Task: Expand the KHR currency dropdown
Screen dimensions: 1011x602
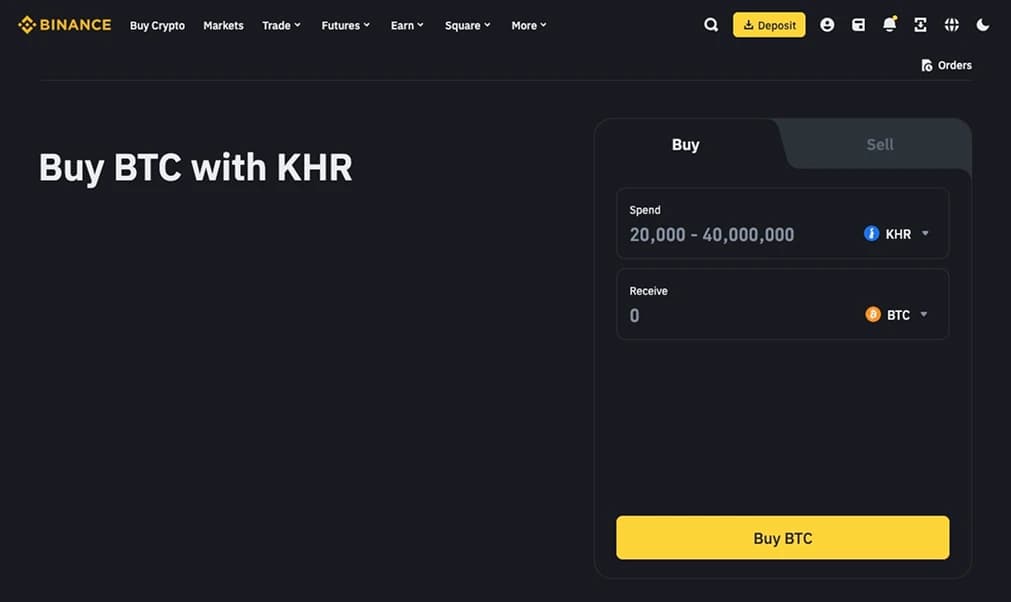Action: 924,233
